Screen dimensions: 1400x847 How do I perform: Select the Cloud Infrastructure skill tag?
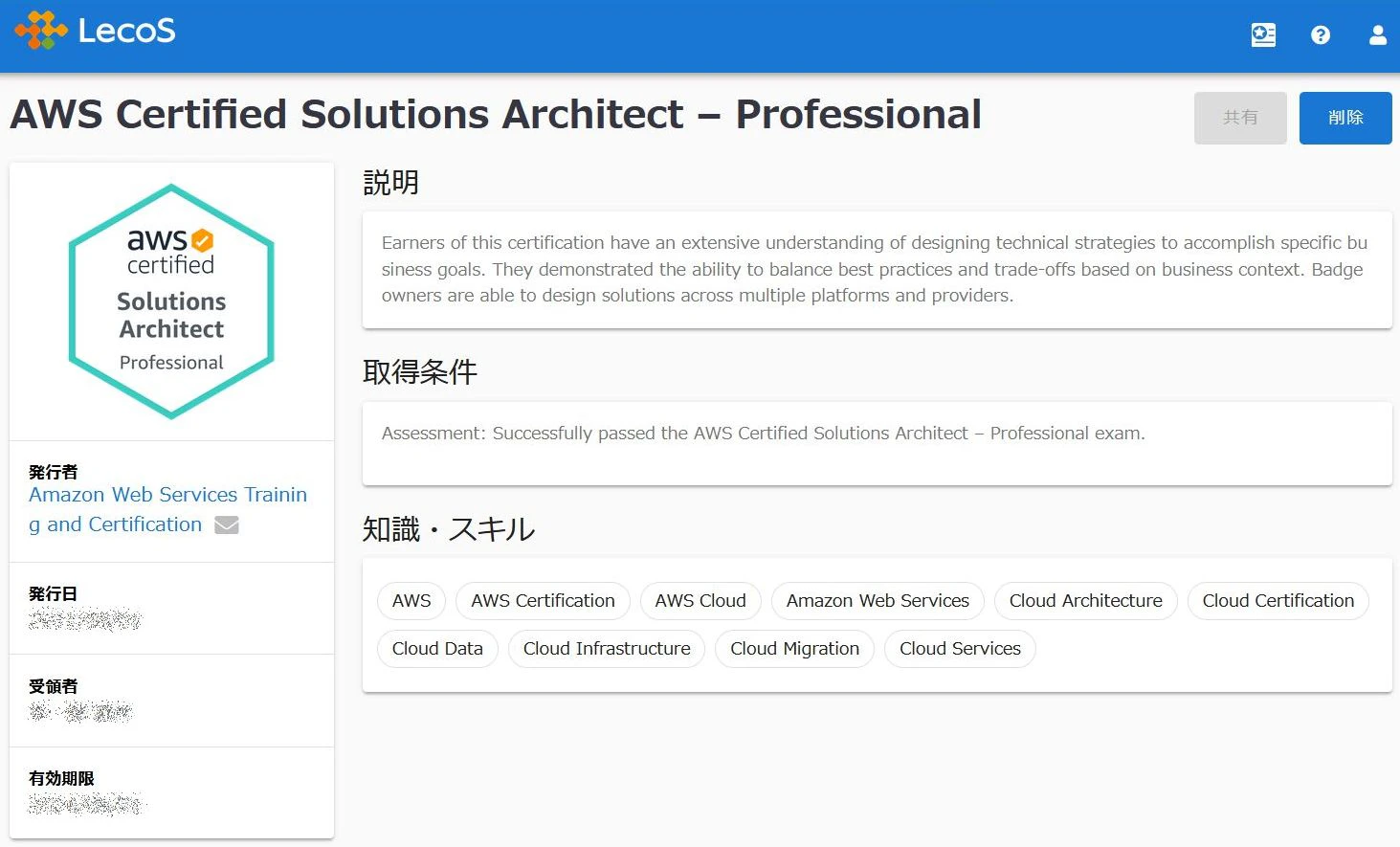(x=607, y=649)
